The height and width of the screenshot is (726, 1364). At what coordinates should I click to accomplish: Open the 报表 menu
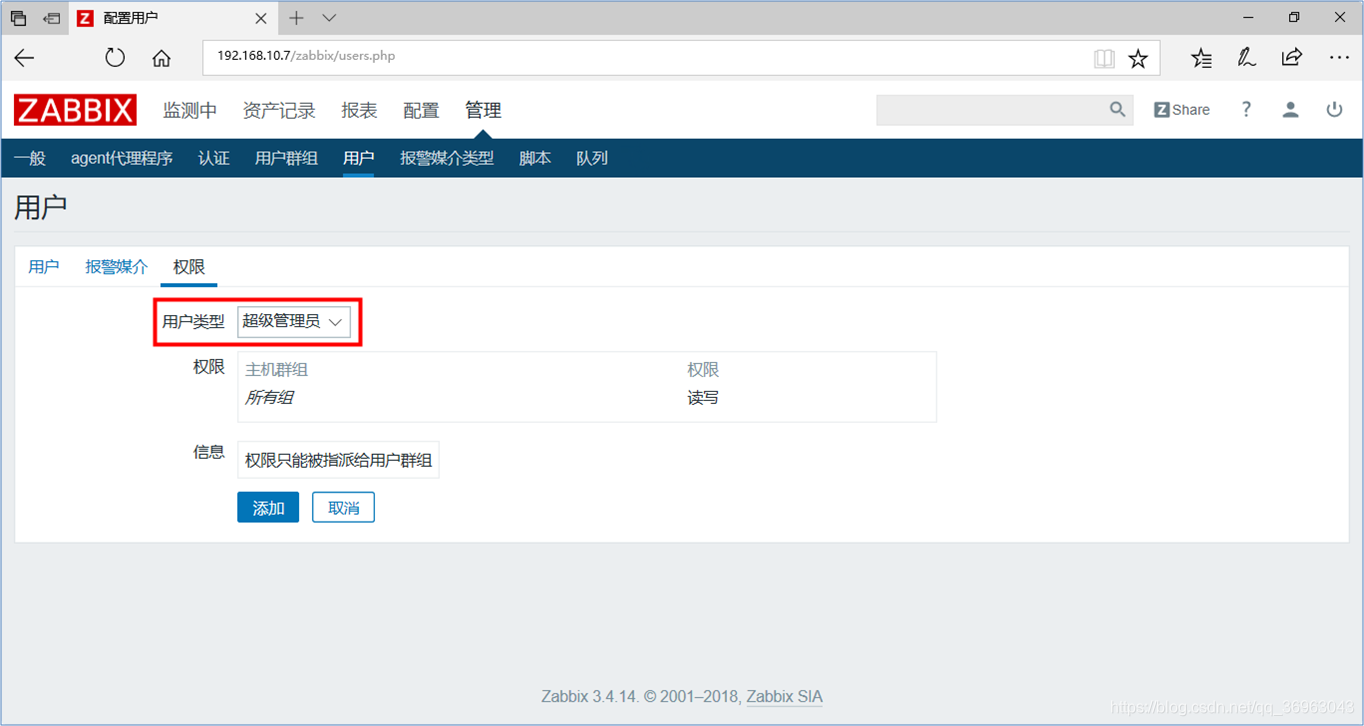(x=359, y=111)
